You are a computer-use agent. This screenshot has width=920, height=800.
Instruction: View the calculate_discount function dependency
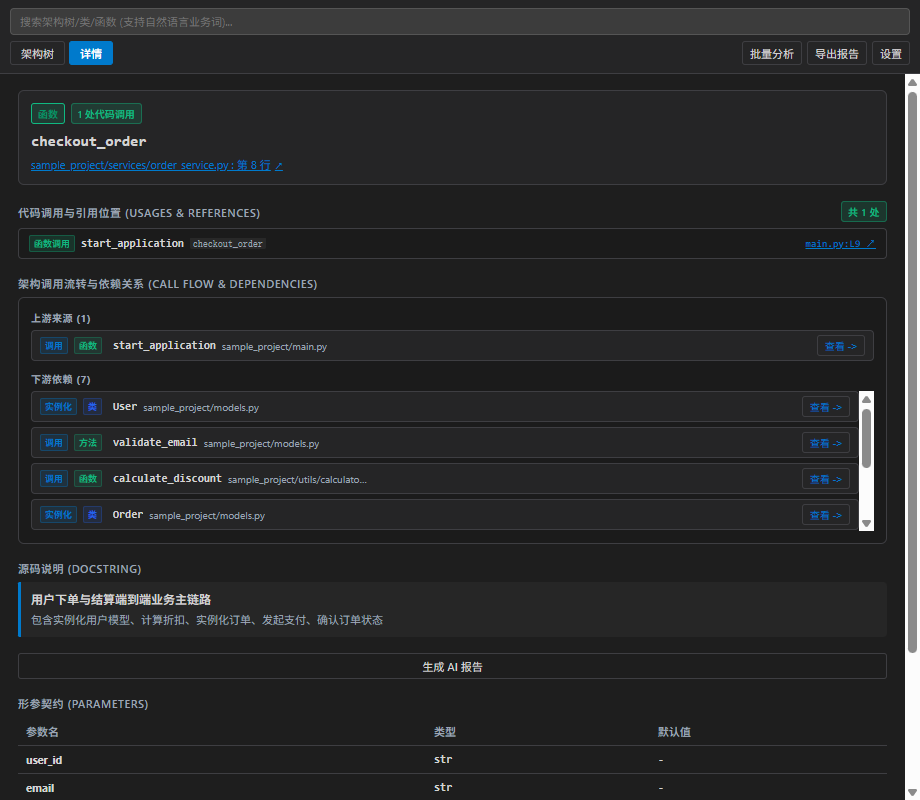point(826,479)
